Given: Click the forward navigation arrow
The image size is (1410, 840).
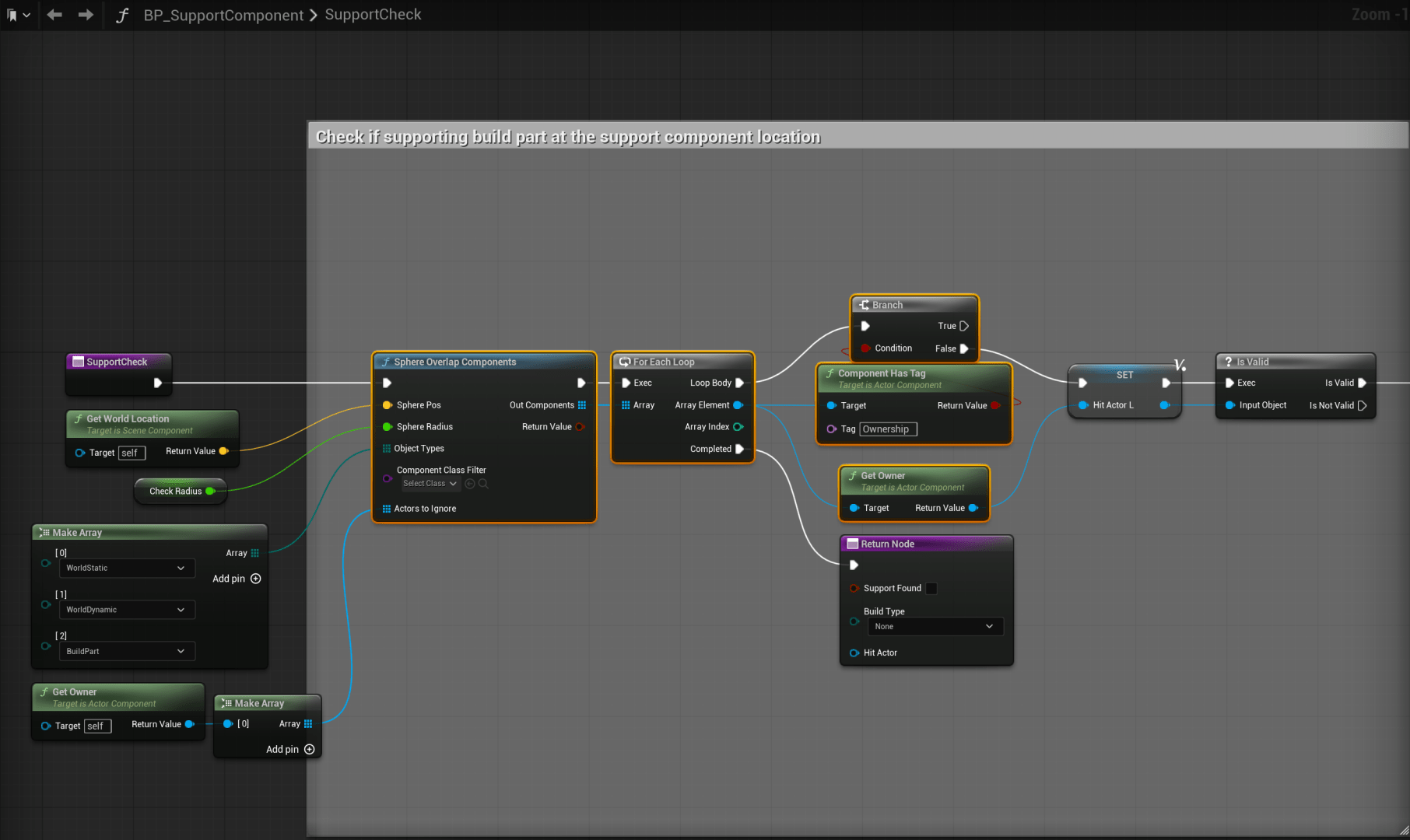Looking at the screenshot, I should 86,15.
